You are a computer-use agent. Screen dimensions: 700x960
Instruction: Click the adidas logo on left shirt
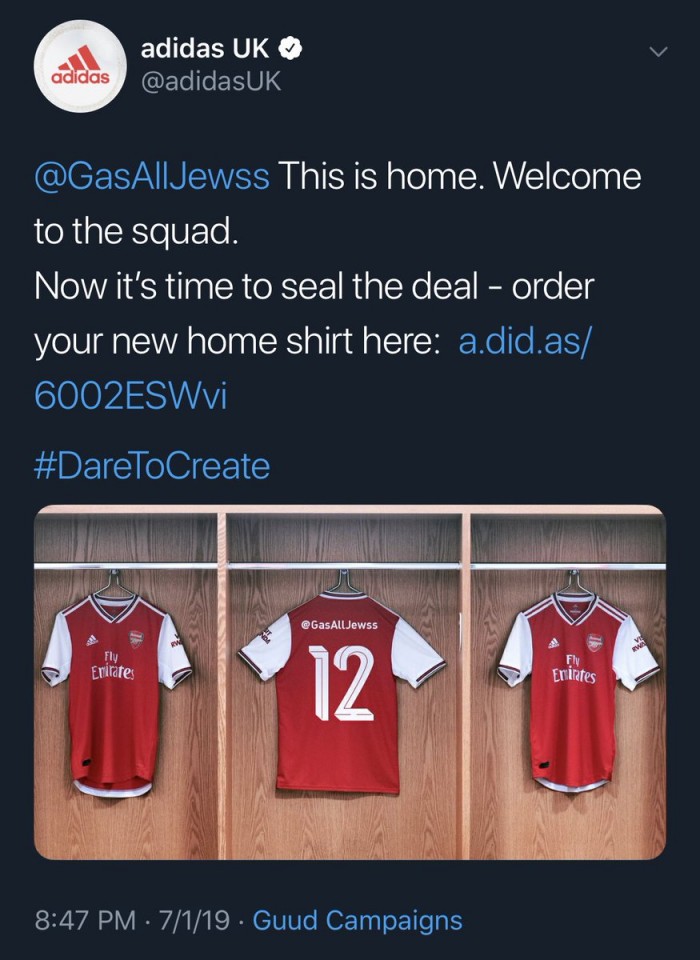[92, 640]
